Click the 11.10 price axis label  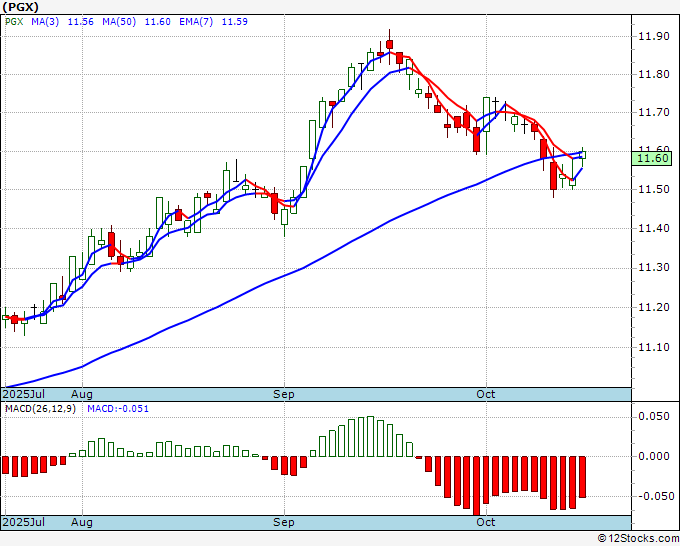654,347
